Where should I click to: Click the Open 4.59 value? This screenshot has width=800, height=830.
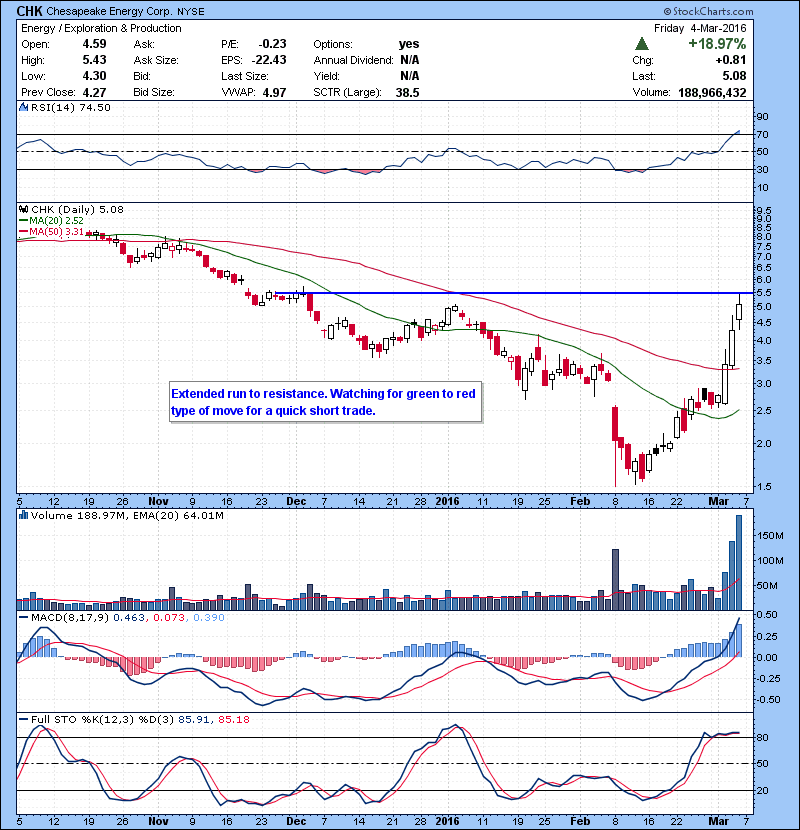click(x=94, y=44)
